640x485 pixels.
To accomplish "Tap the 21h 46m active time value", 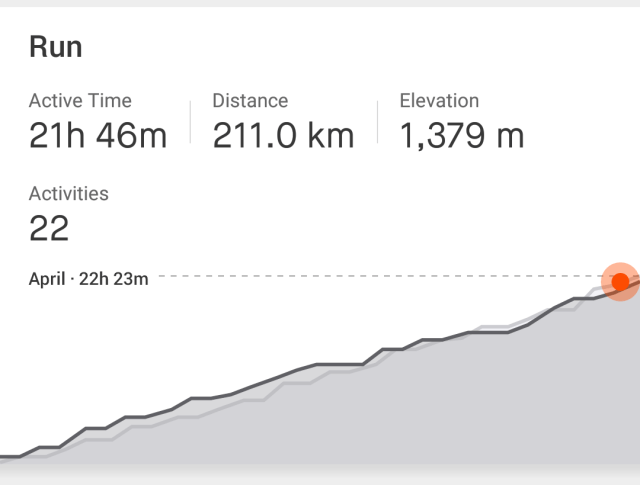I will tap(97, 135).
